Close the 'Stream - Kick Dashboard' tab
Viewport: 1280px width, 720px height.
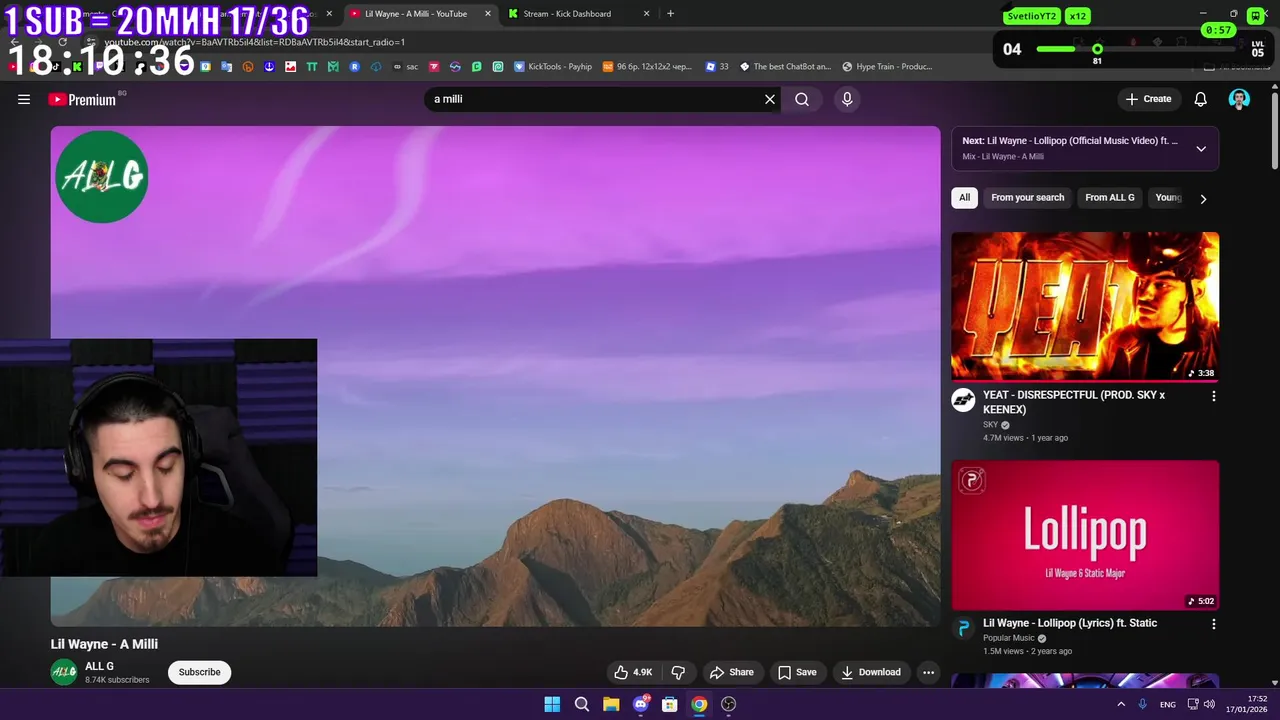click(646, 14)
